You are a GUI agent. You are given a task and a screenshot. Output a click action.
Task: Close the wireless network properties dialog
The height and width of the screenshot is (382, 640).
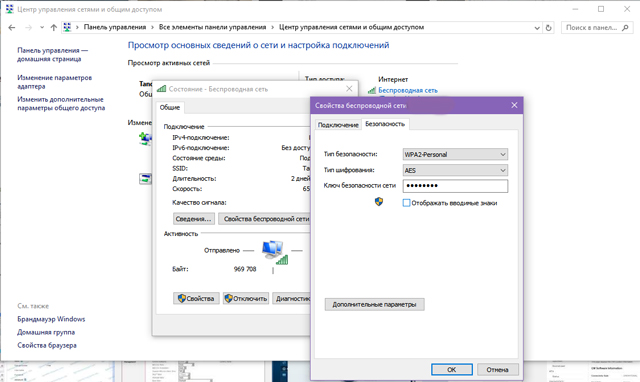[514, 105]
